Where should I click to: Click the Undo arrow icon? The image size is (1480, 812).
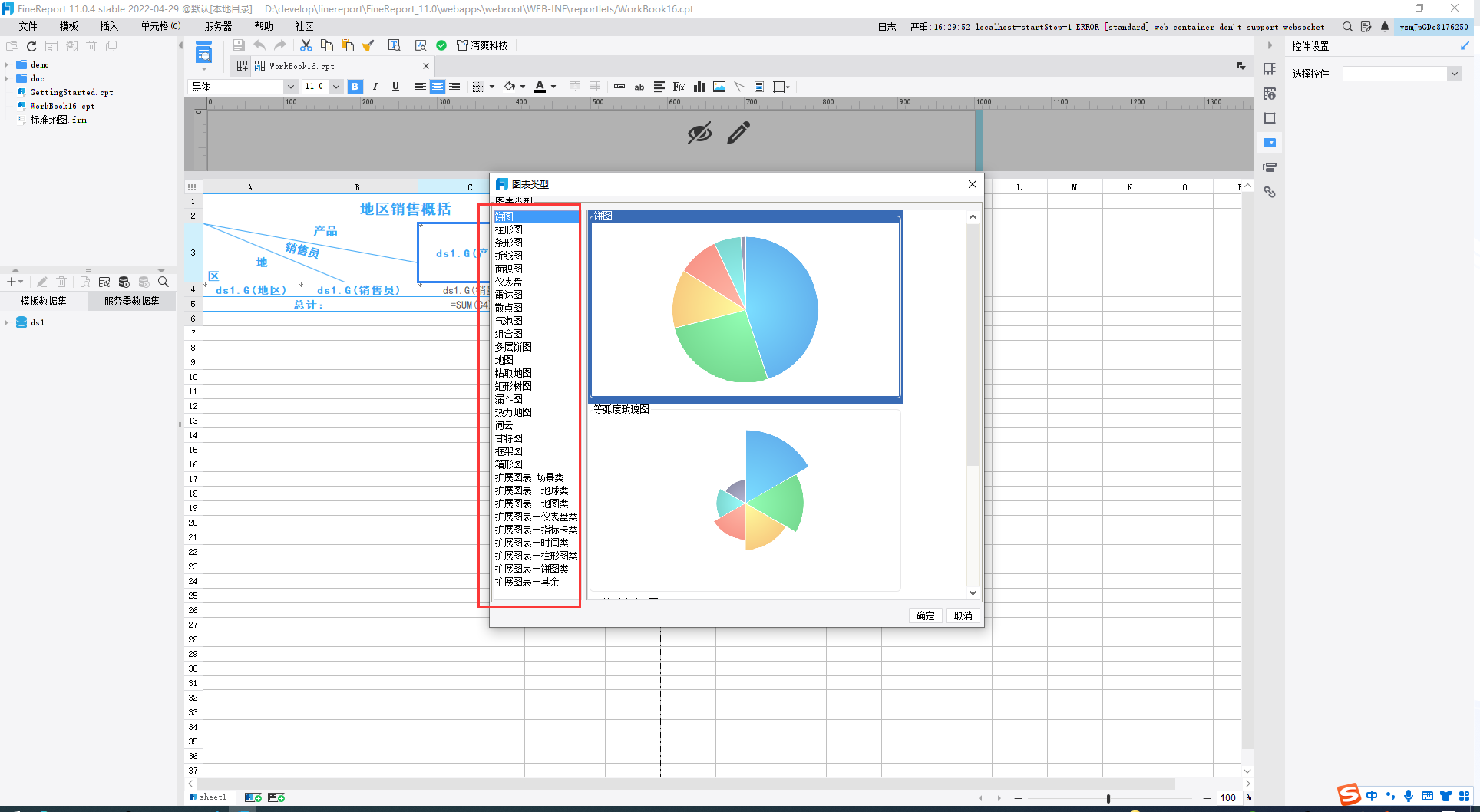pyautogui.click(x=259, y=45)
